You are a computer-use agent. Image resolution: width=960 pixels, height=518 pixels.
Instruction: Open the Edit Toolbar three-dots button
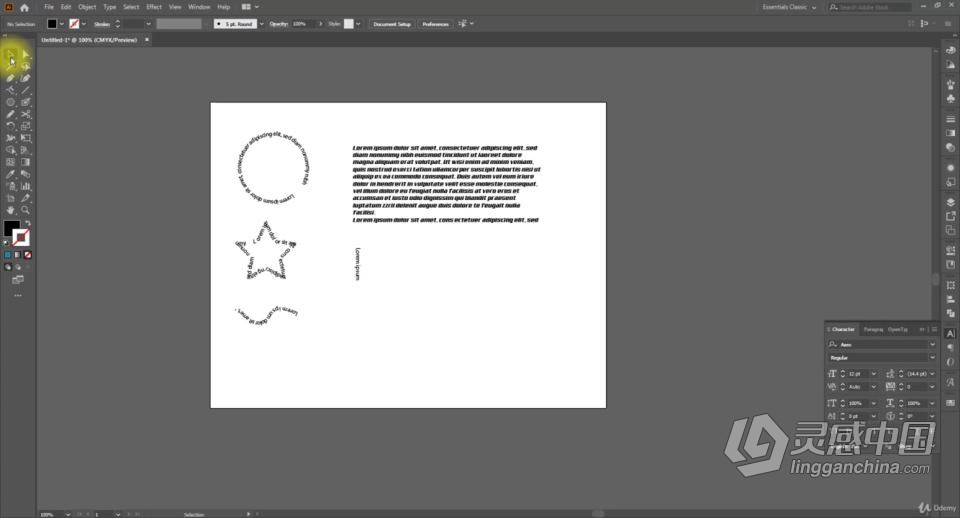18,295
